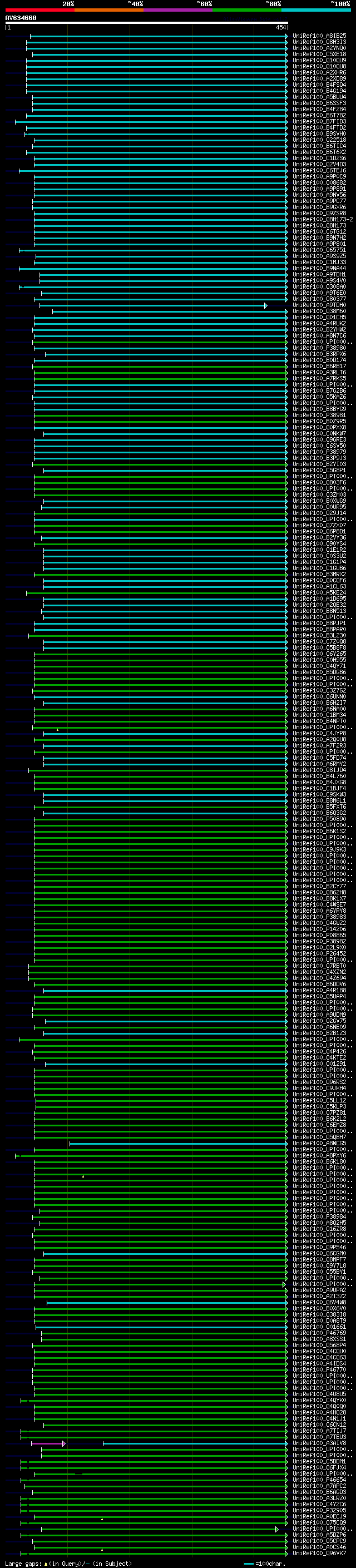Click the orange ~40% identity legend segment
The height and width of the screenshot is (1568, 356).
pos(109,10)
